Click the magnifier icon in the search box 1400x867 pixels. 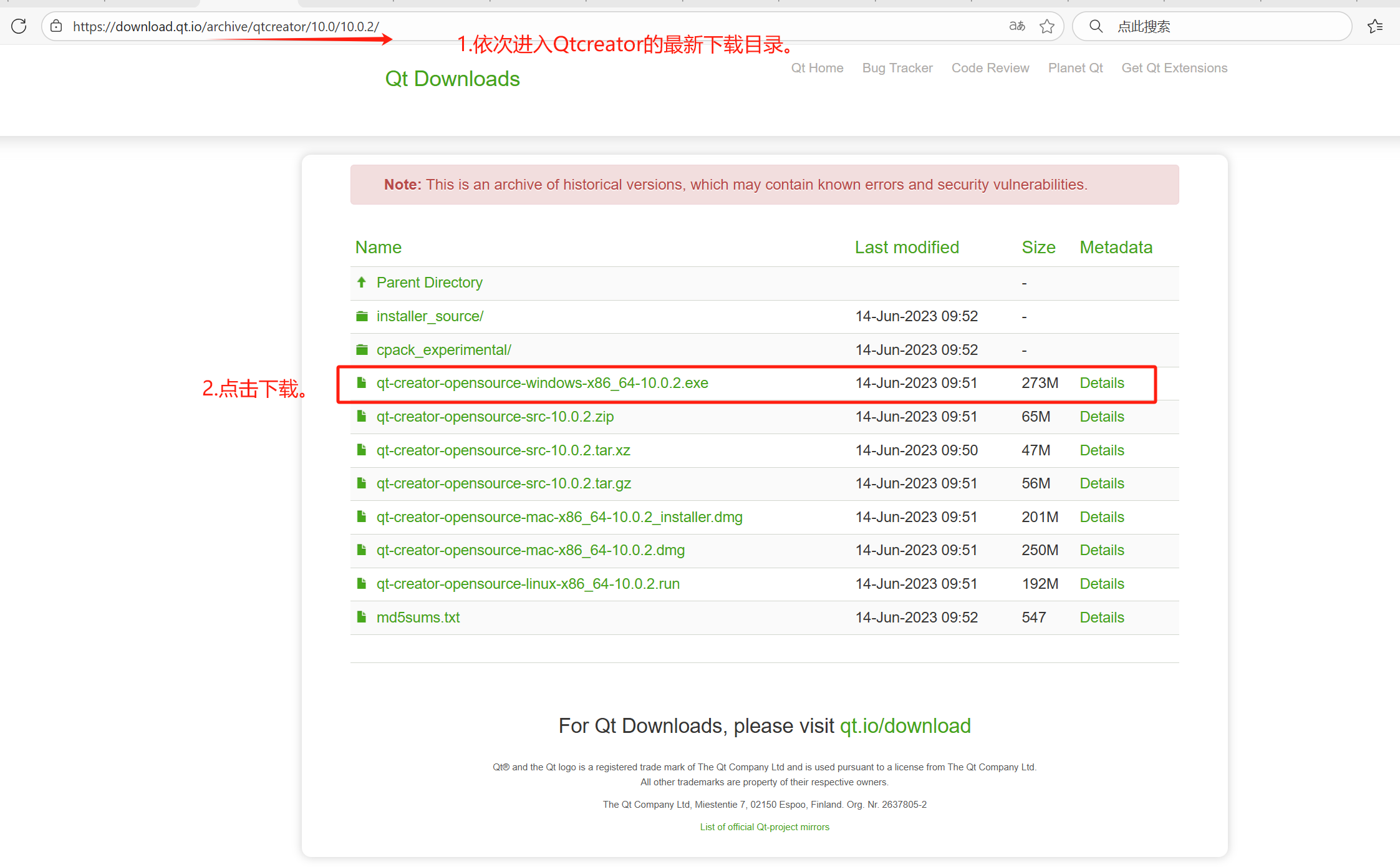(1096, 26)
